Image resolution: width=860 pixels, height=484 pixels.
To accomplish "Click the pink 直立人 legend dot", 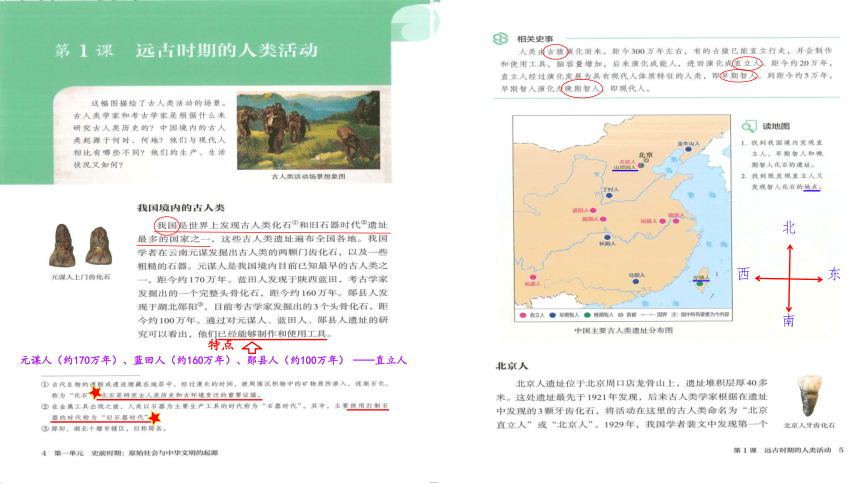I will 523,315.
